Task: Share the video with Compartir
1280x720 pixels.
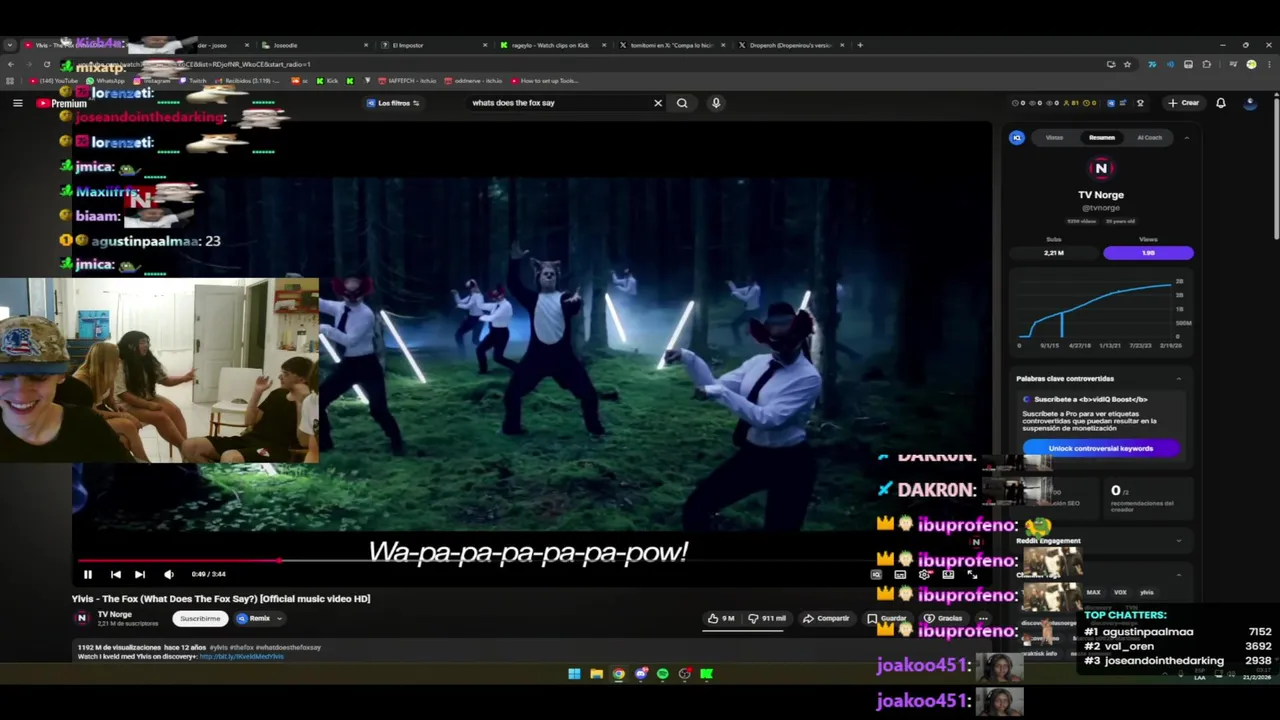Action: pos(826,618)
